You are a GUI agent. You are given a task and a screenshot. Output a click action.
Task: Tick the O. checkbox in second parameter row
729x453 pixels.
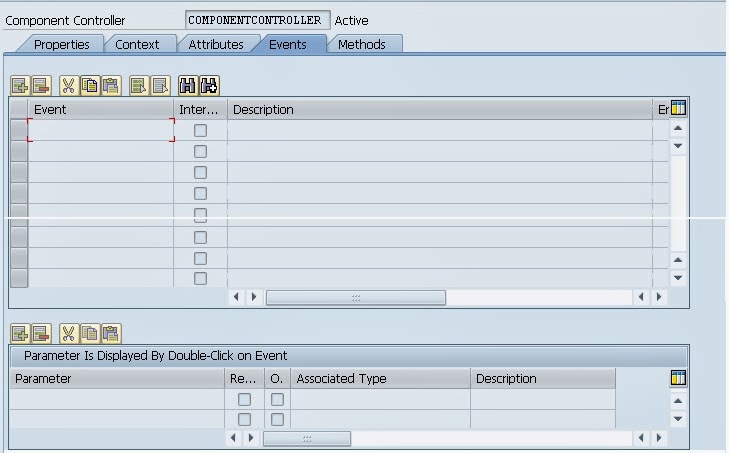277,420
